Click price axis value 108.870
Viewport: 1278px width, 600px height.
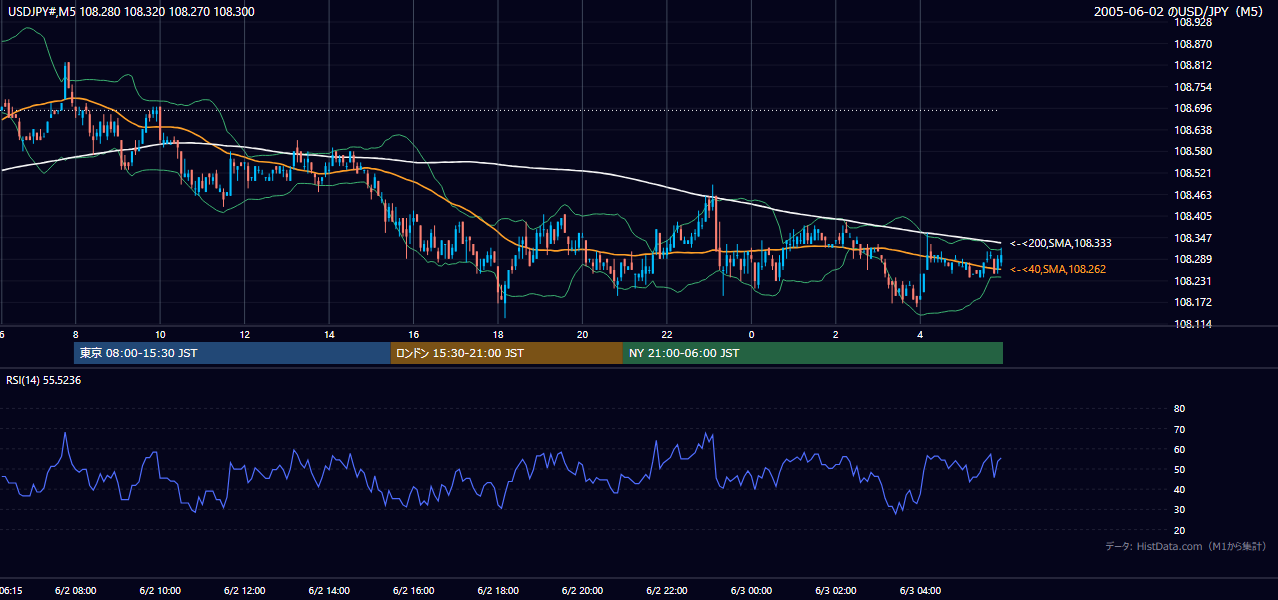click(1193, 44)
